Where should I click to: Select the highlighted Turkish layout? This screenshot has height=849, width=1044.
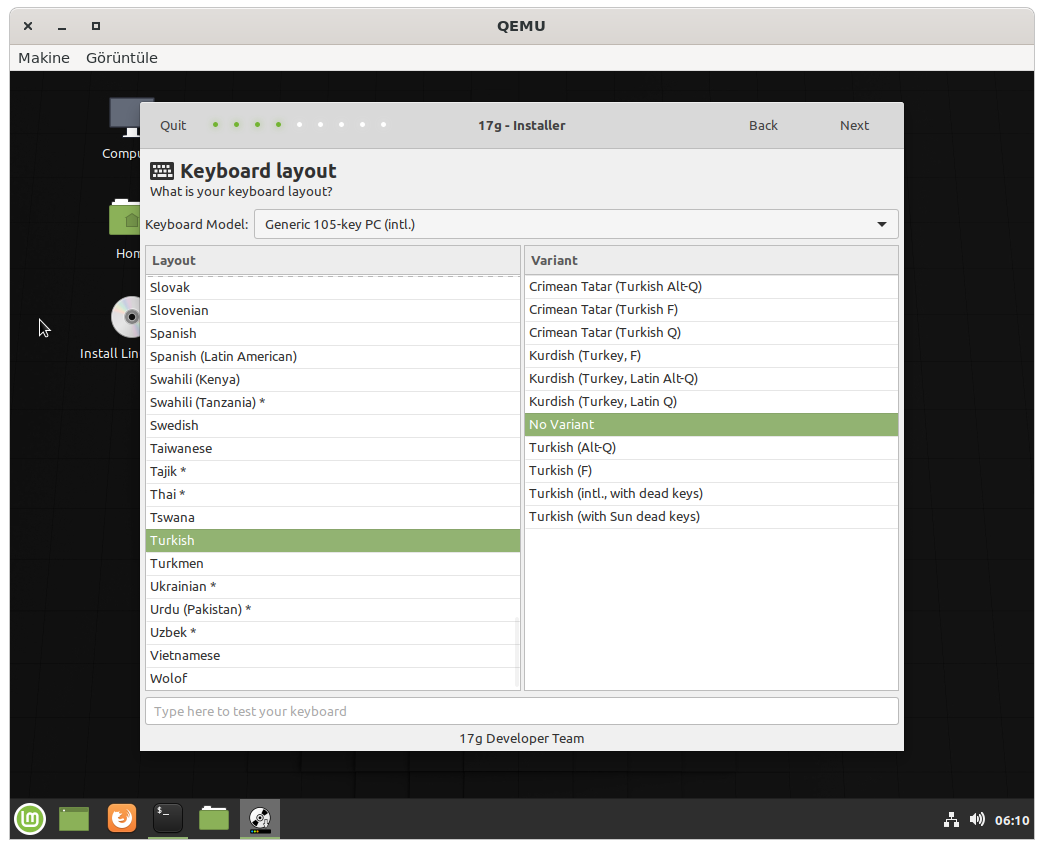(x=333, y=541)
